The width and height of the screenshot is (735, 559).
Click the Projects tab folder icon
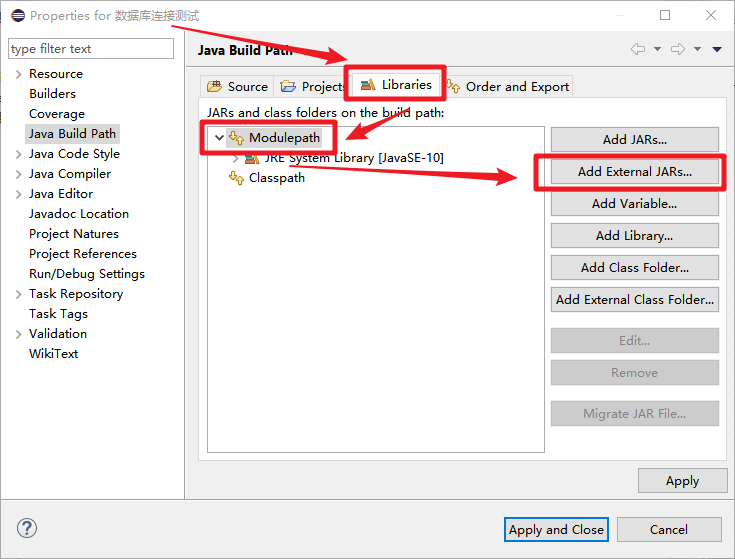pos(288,86)
